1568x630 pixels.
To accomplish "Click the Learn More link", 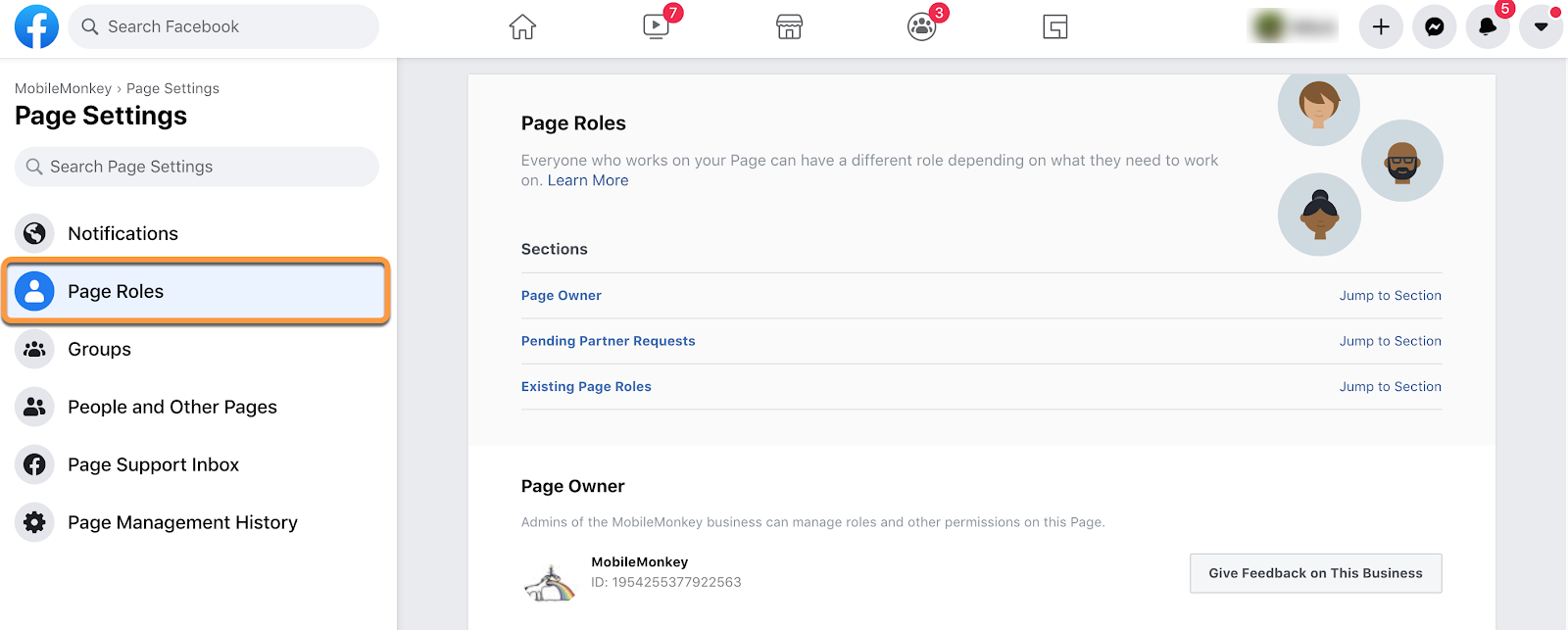I will pyautogui.click(x=588, y=180).
